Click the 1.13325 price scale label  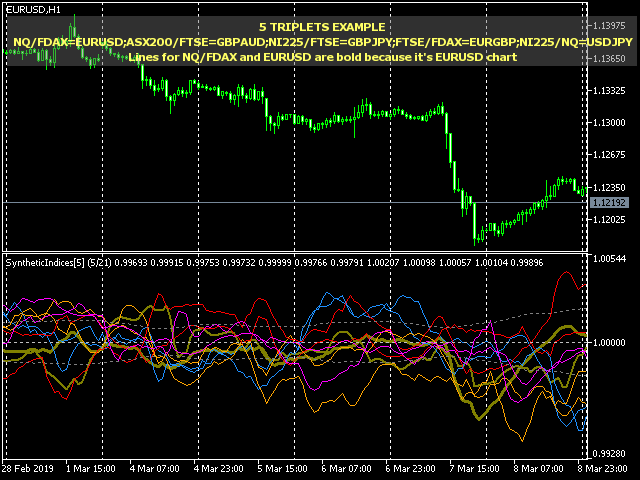point(609,91)
